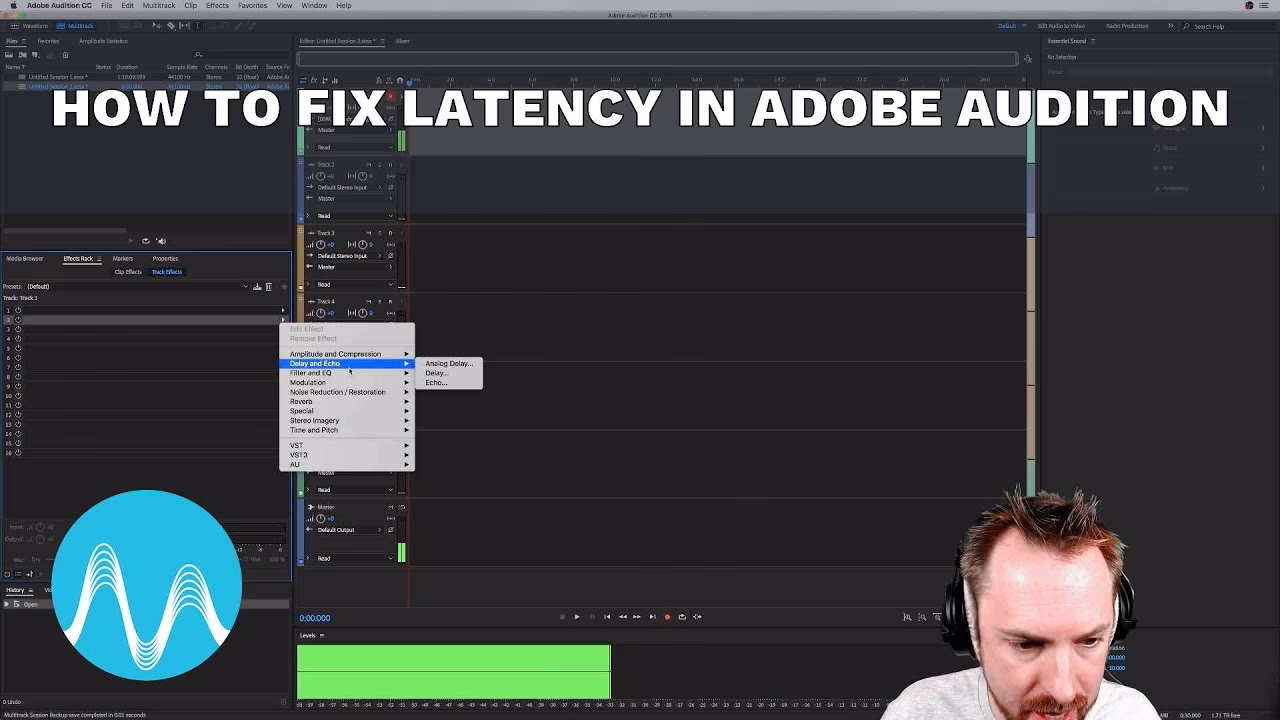The width and height of the screenshot is (1280, 720).
Task: Choose Echo from the Delay and Echo submenu
Action: click(x=440, y=382)
